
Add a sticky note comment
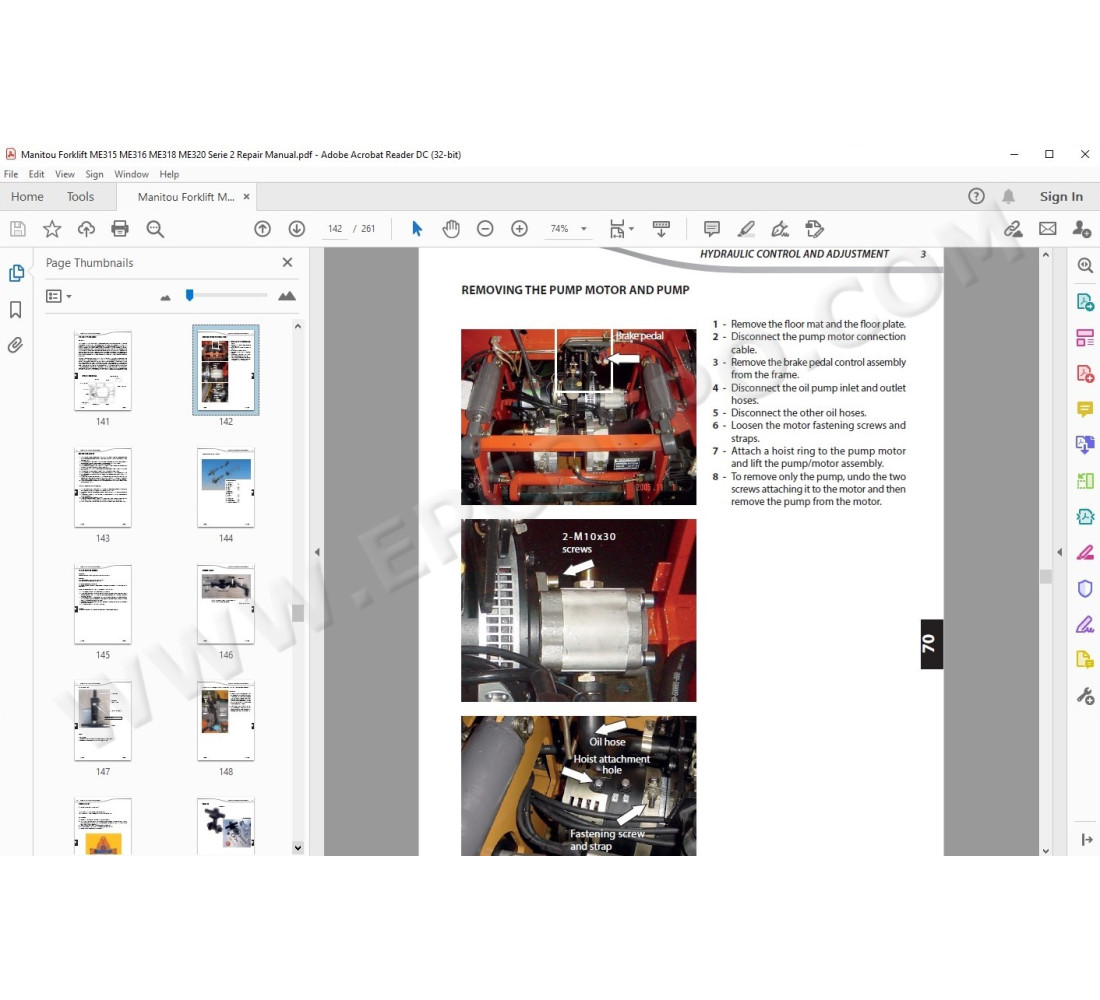[x=711, y=229]
